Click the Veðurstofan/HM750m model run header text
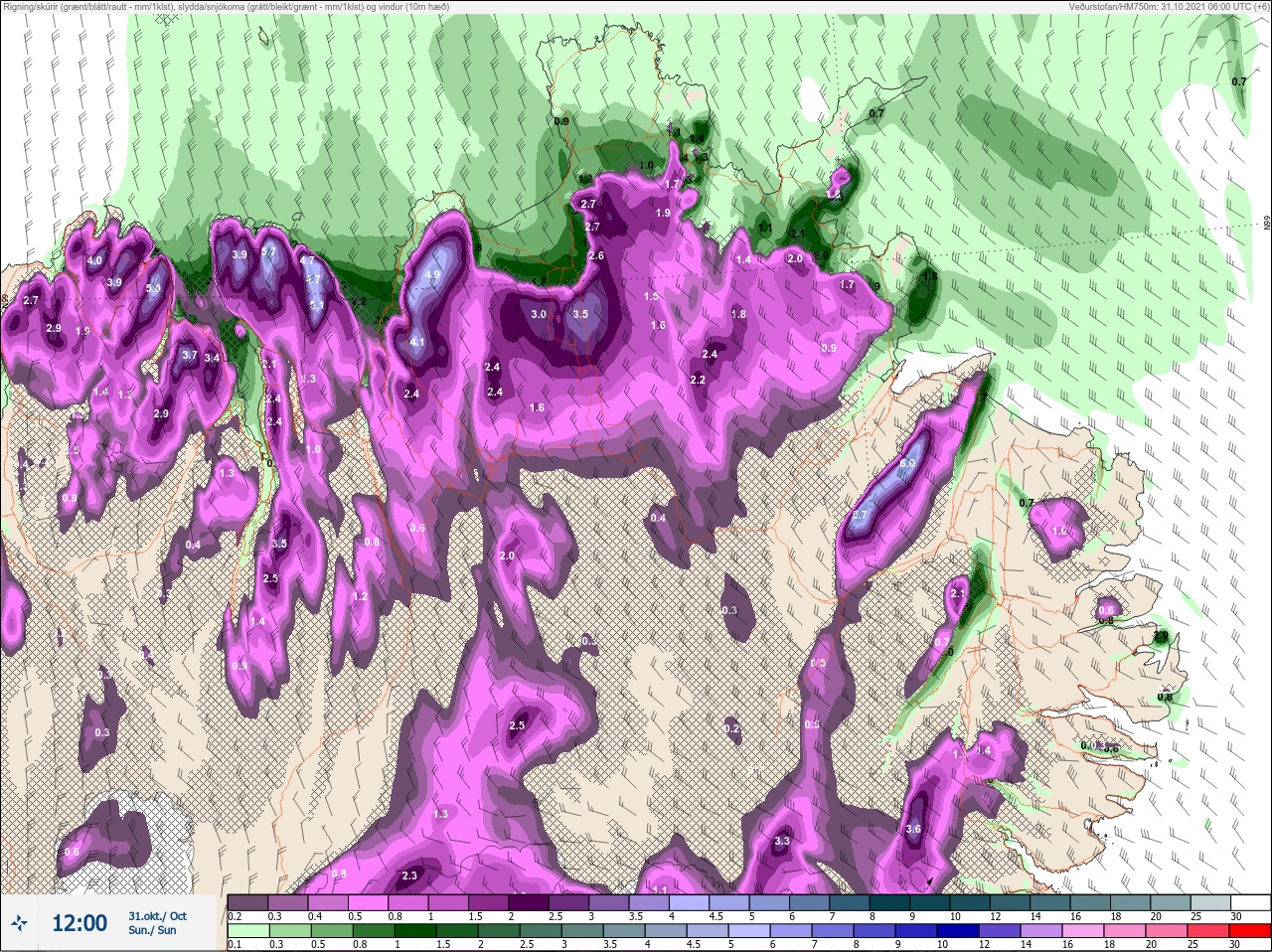This screenshot has width=1272, height=952. (x=1171, y=6)
